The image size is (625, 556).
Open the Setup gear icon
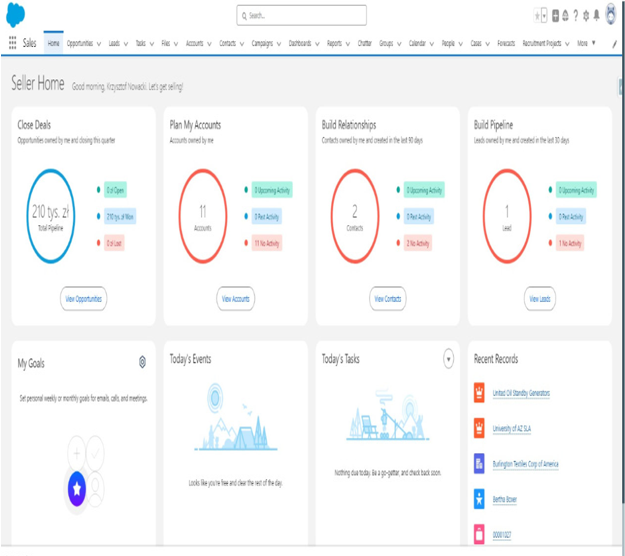tap(586, 16)
